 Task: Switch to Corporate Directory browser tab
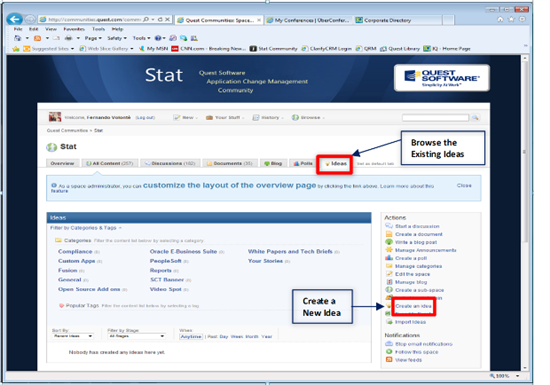(x=398, y=20)
